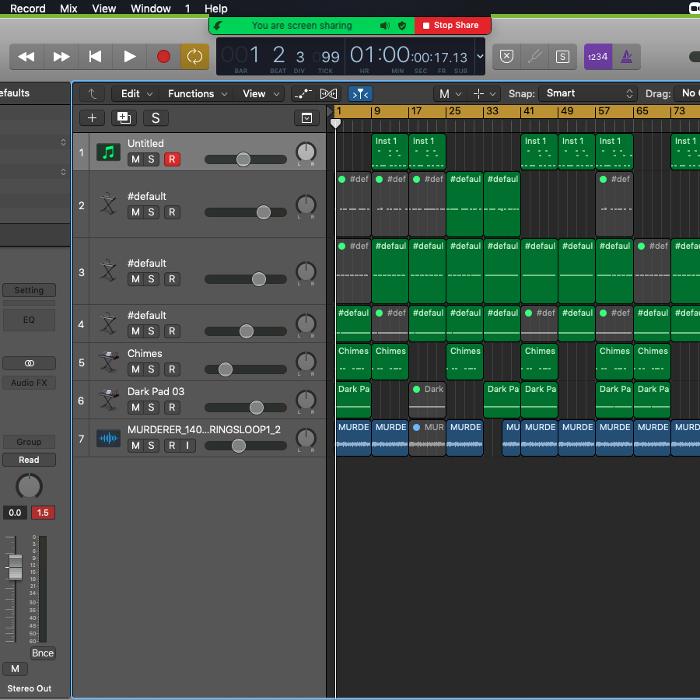Open the Window menu in menu bar

[x=150, y=8]
